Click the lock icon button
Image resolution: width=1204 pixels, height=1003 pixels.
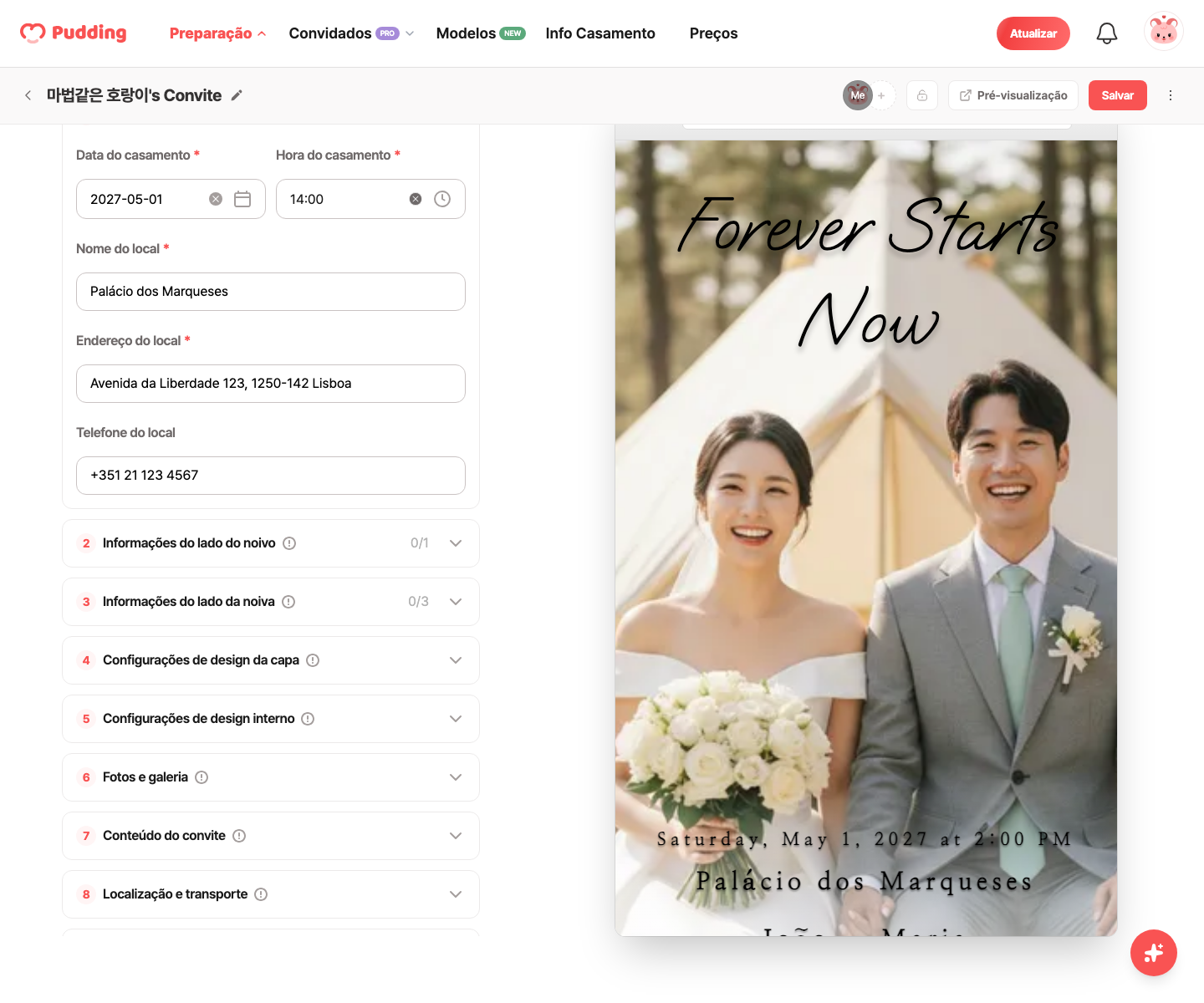click(x=922, y=95)
